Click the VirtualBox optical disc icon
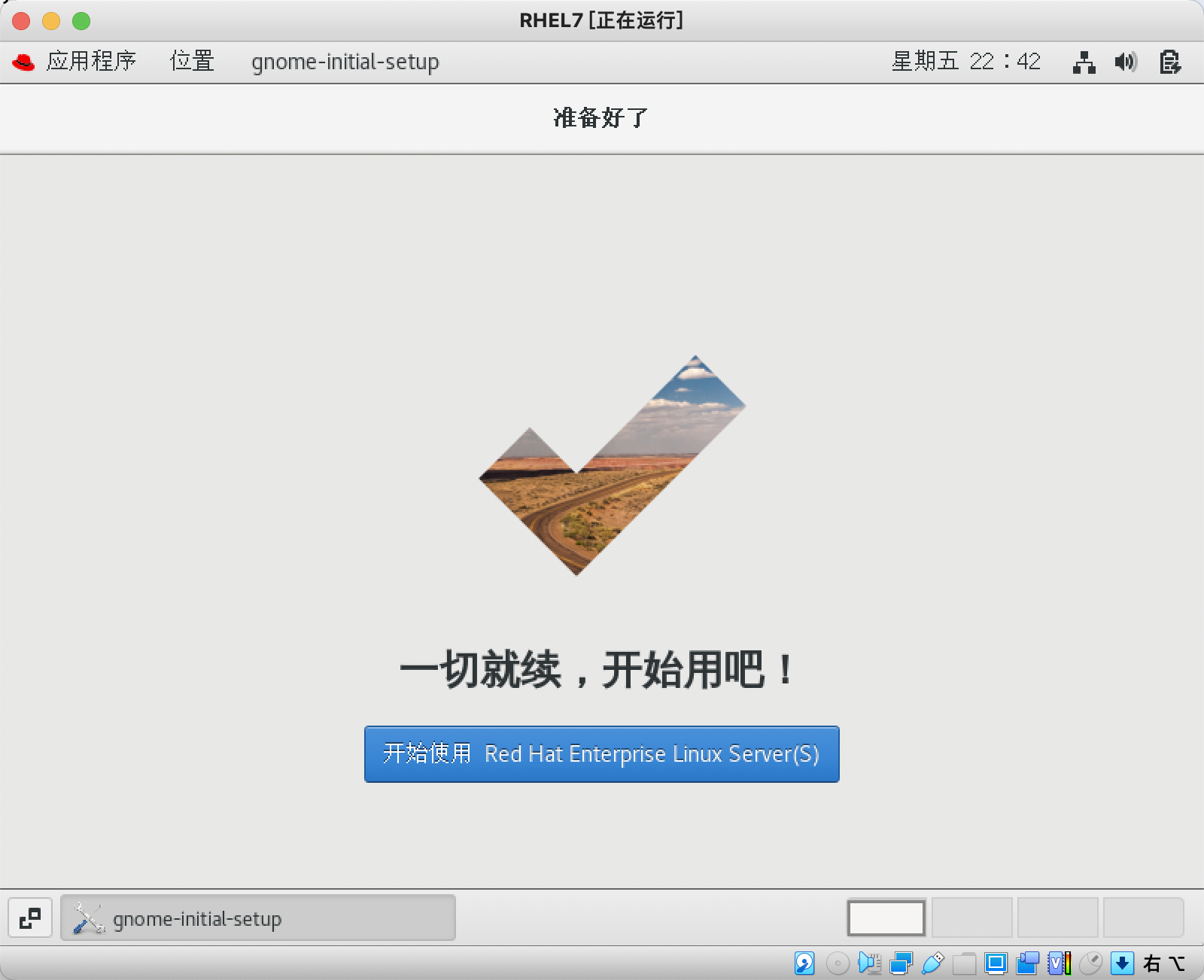Screen dimensions: 1204x980 click(838, 963)
